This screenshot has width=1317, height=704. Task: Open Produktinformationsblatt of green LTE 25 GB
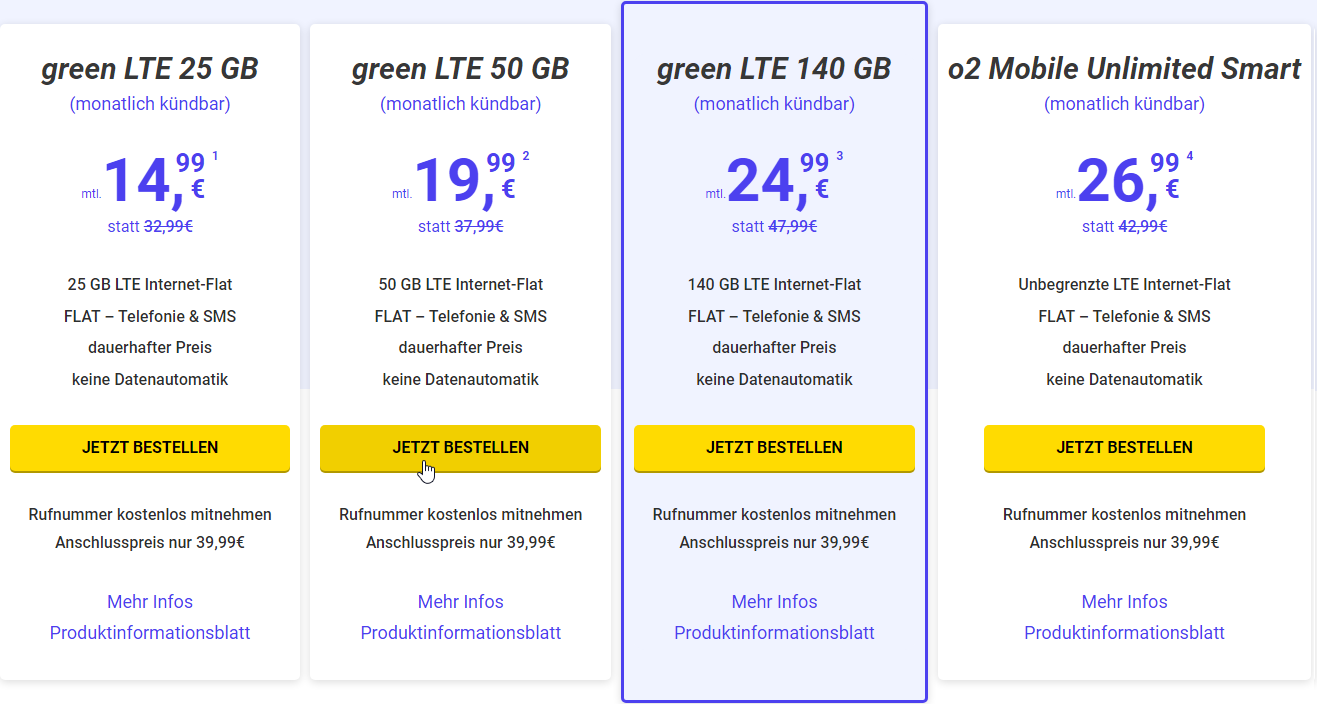tap(149, 632)
